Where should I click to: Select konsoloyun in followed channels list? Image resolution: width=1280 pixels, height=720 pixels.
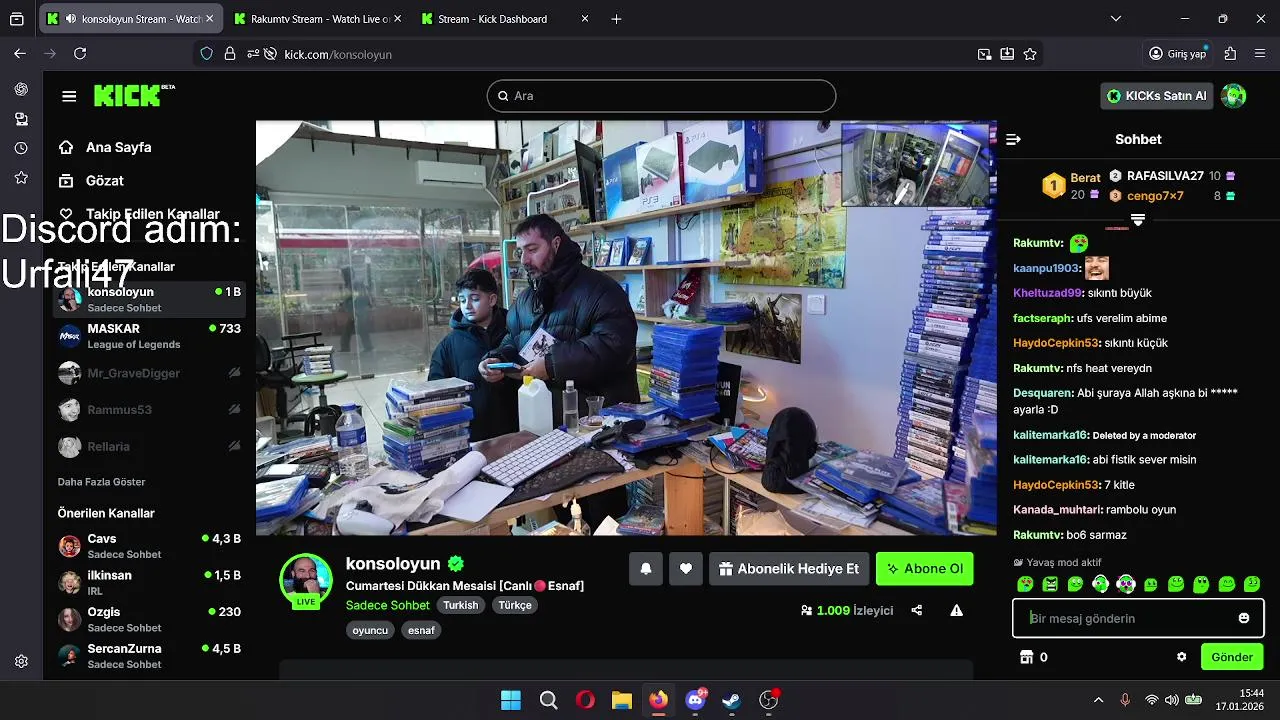150,299
